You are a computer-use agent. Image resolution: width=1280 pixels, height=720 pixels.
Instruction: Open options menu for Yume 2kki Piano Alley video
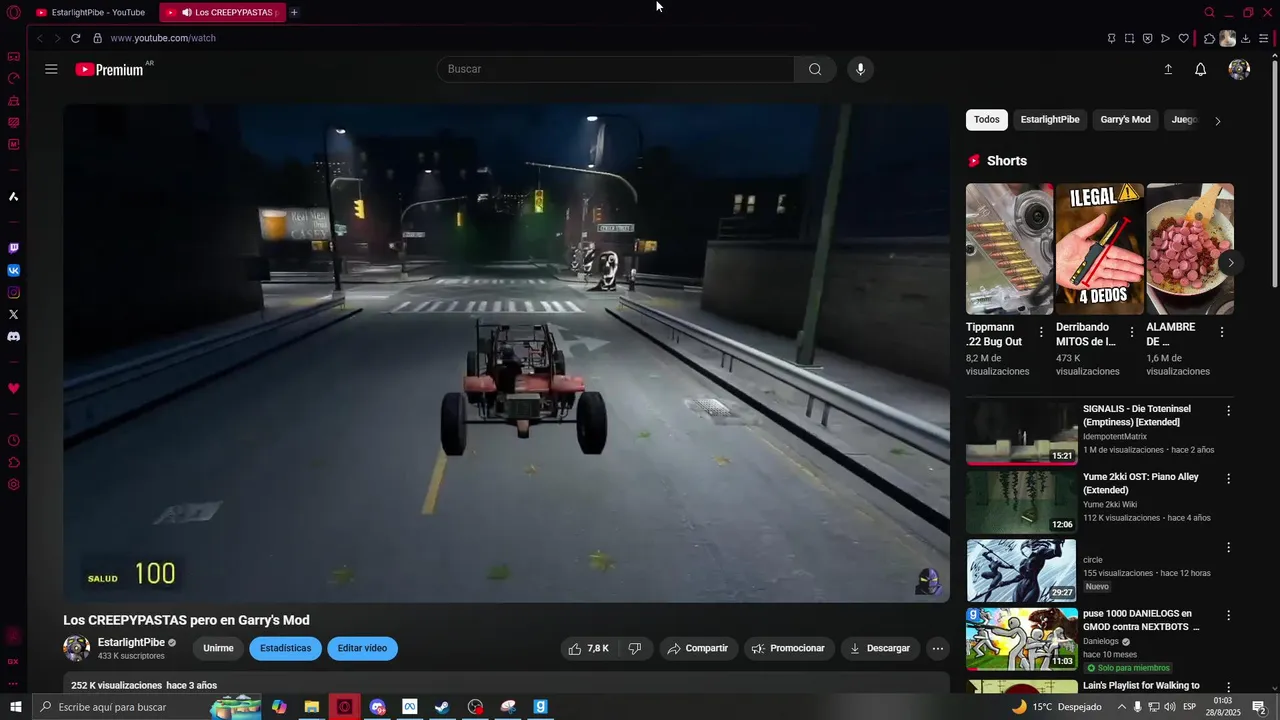point(1228,479)
